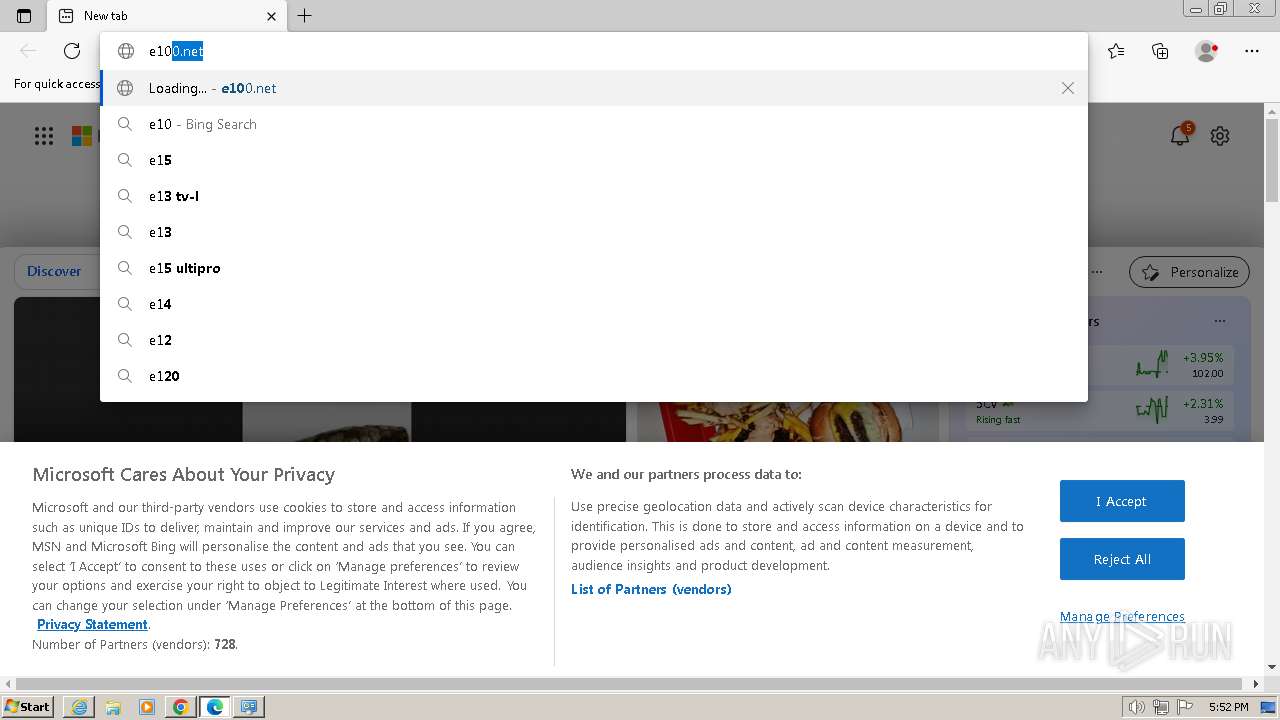Screen dimensions: 1280x720
Task: Choose the 'e13' search suggestion
Action: pyautogui.click(x=594, y=232)
